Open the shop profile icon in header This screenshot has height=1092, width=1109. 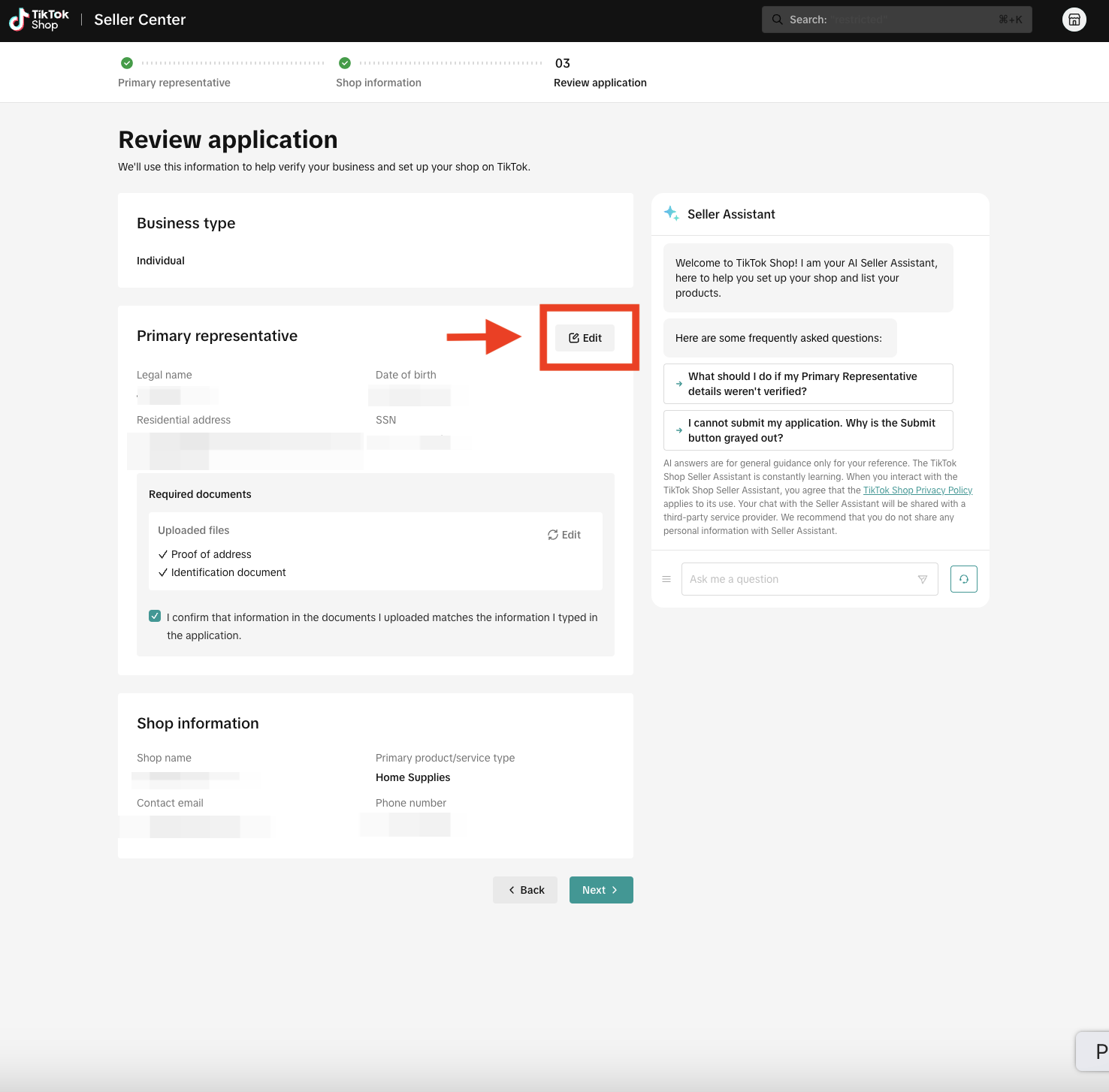point(1074,20)
